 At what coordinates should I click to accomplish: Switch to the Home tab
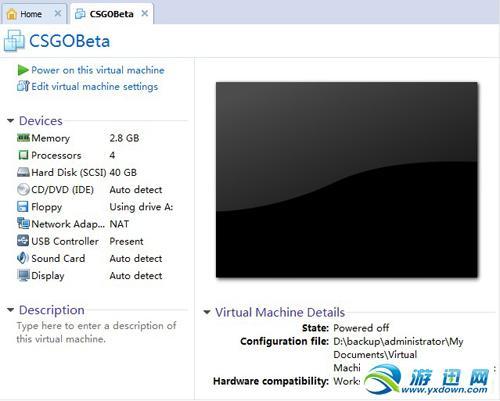coord(26,14)
